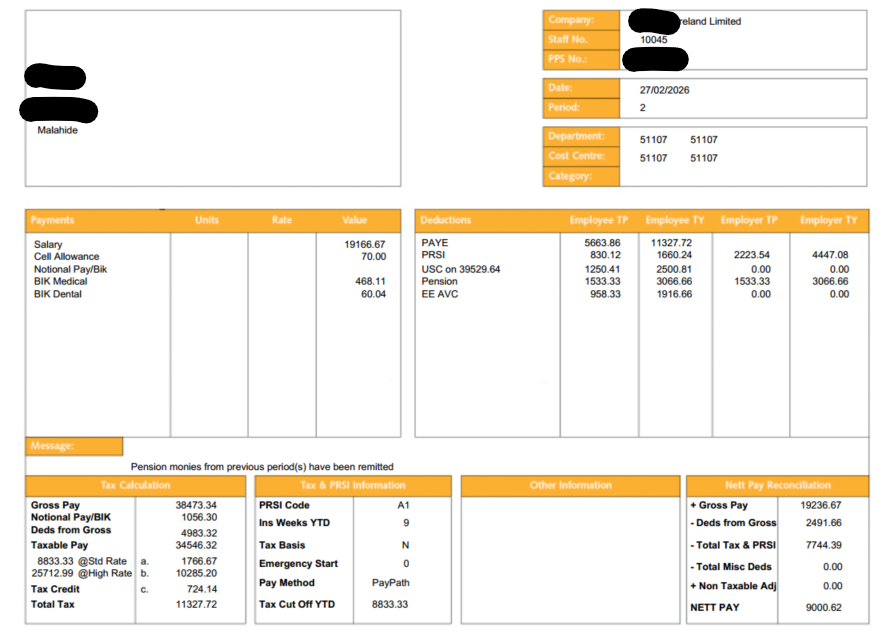Viewport: 884px width, 635px height.
Task: Click the PPS No. field label
Action: tap(568, 59)
